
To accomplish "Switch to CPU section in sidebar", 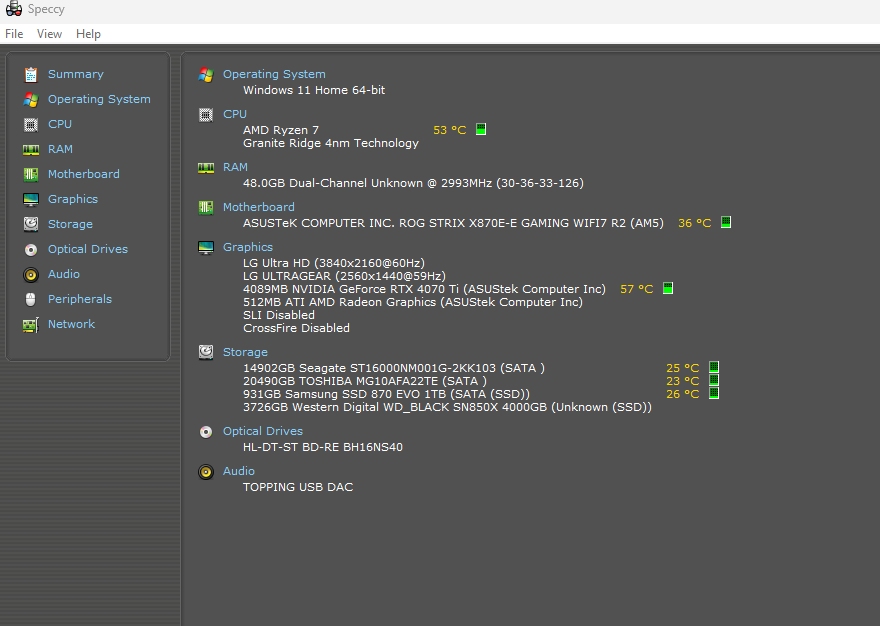I will click(60, 124).
